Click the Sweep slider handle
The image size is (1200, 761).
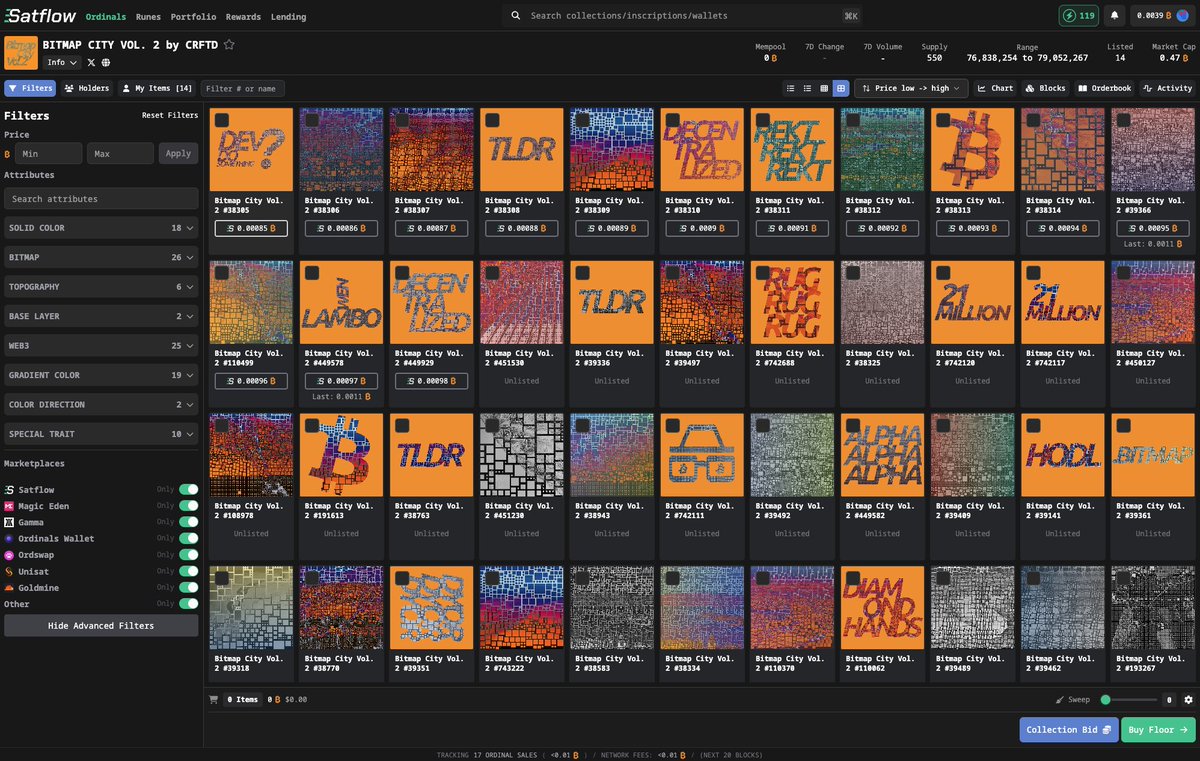click(1107, 700)
